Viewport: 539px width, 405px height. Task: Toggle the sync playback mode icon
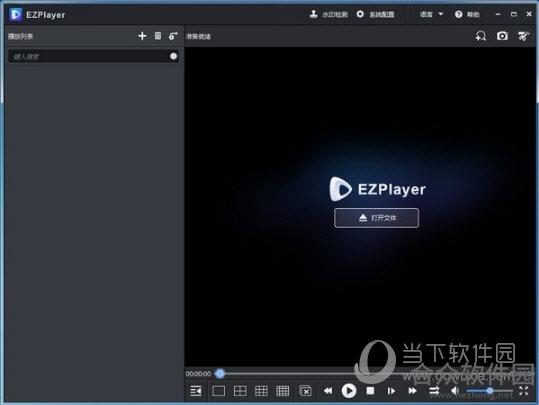click(434, 391)
